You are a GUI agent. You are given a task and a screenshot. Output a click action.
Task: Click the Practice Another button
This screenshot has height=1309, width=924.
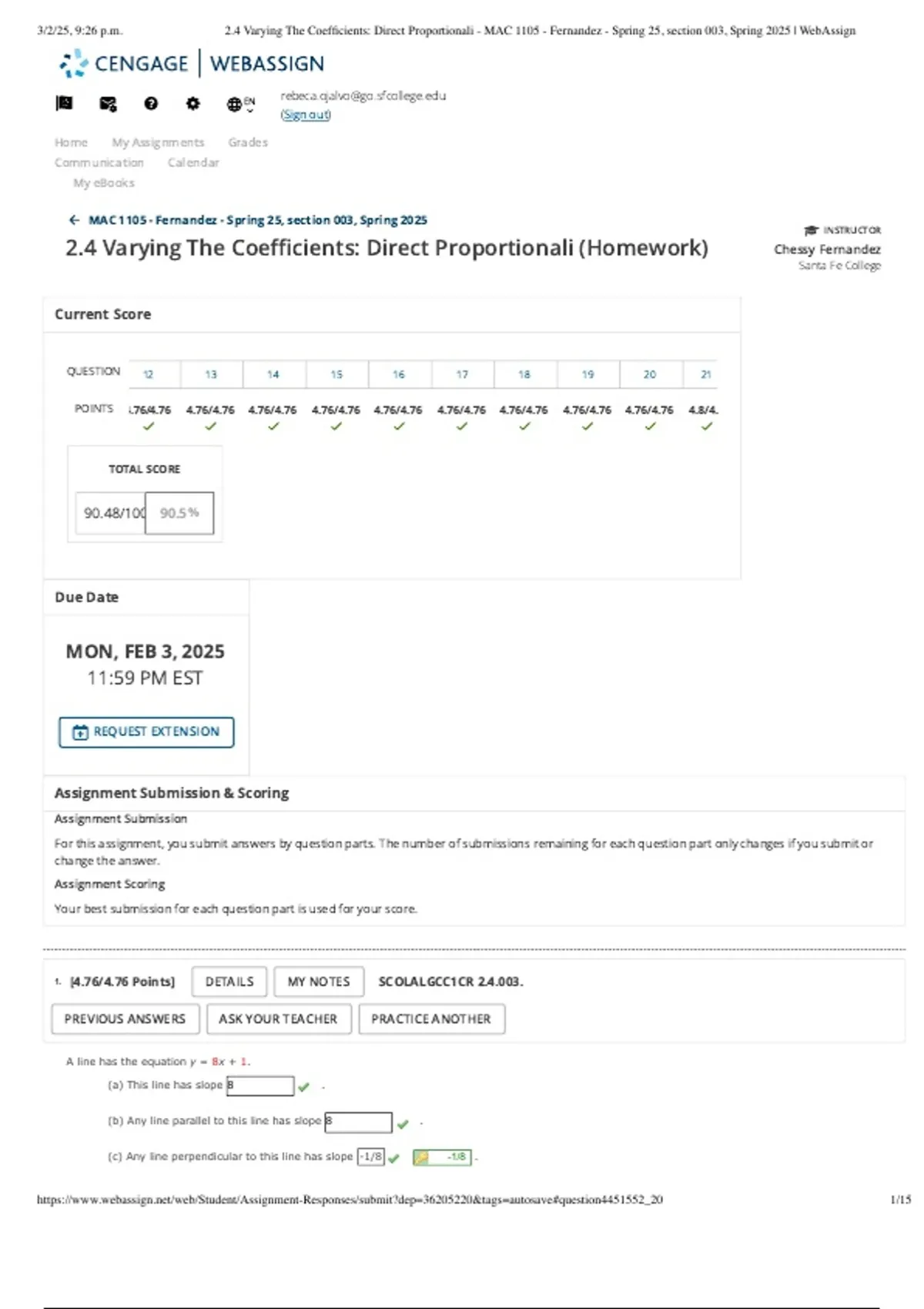pos(431,1019)
